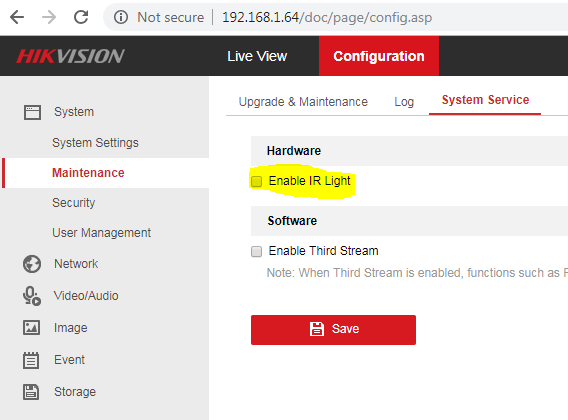Click the Network globe icon
The width and height of the screenshot is (568, 420).
coord(32,264)
